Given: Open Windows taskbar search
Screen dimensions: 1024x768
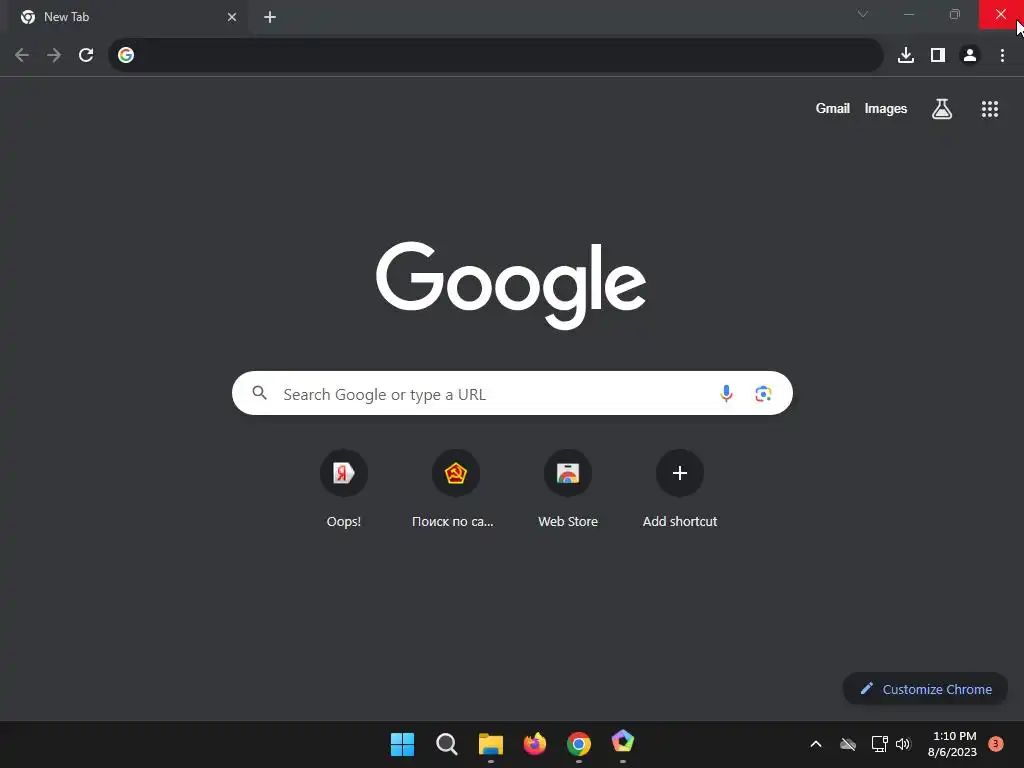Looking at the screenshot, I should [447, 744].
